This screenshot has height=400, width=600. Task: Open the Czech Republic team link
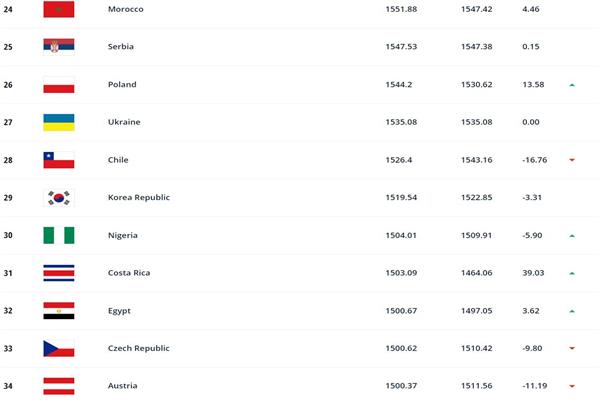click(x=139, y=348)
